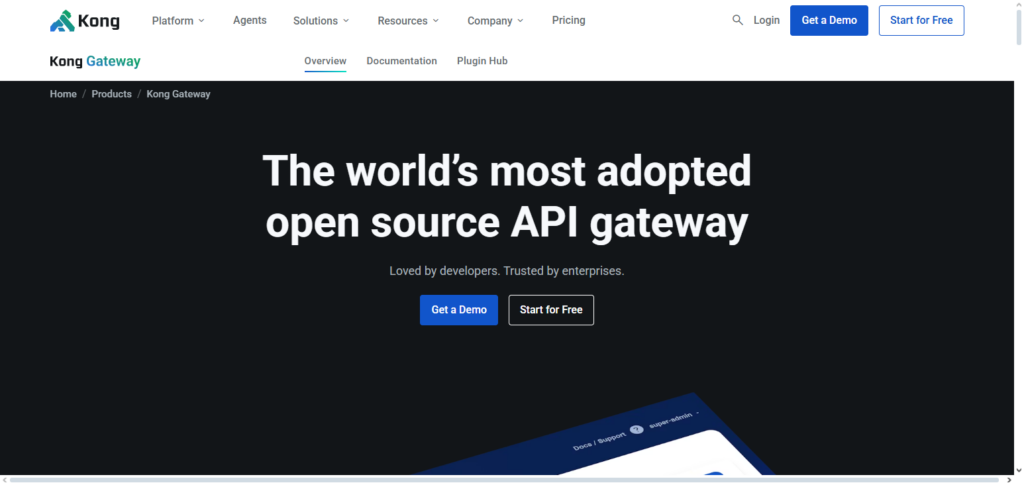This screenshot has width=1024, height=485.
Task: Select the Overview tab
Action: pos(325,61)
